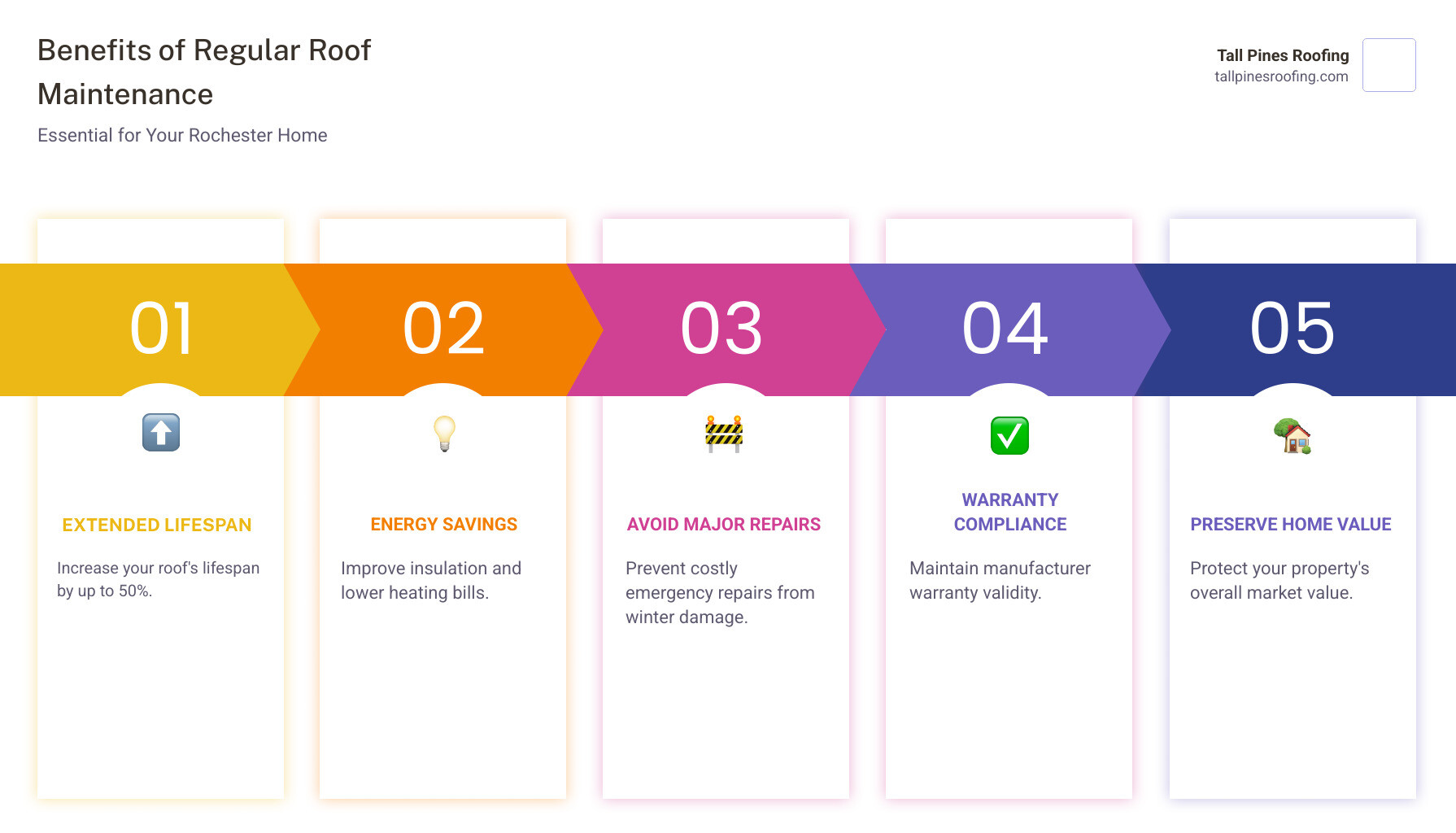
Task: Select the Preserve Home Value heading
Action: coord(1291,525)
